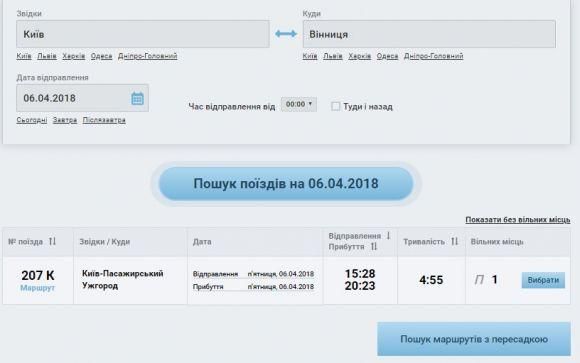580x363 pixels.
Task: Enable the 'Туди і назад' checkbox
Action: tap(335, 107)
